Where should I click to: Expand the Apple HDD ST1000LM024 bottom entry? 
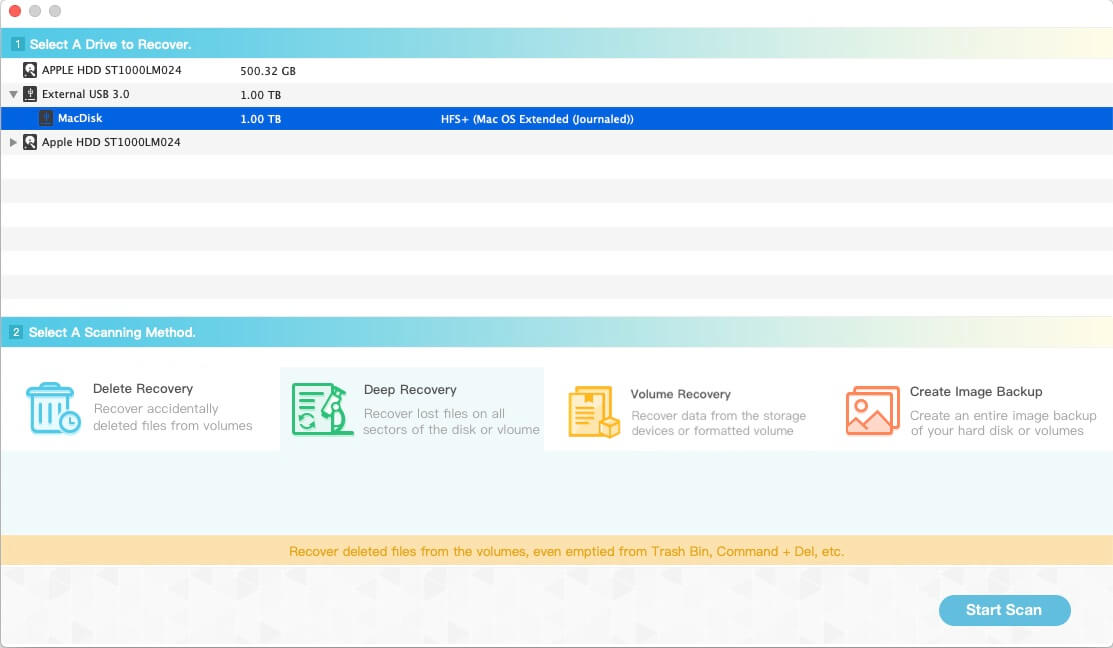(13, 142)
